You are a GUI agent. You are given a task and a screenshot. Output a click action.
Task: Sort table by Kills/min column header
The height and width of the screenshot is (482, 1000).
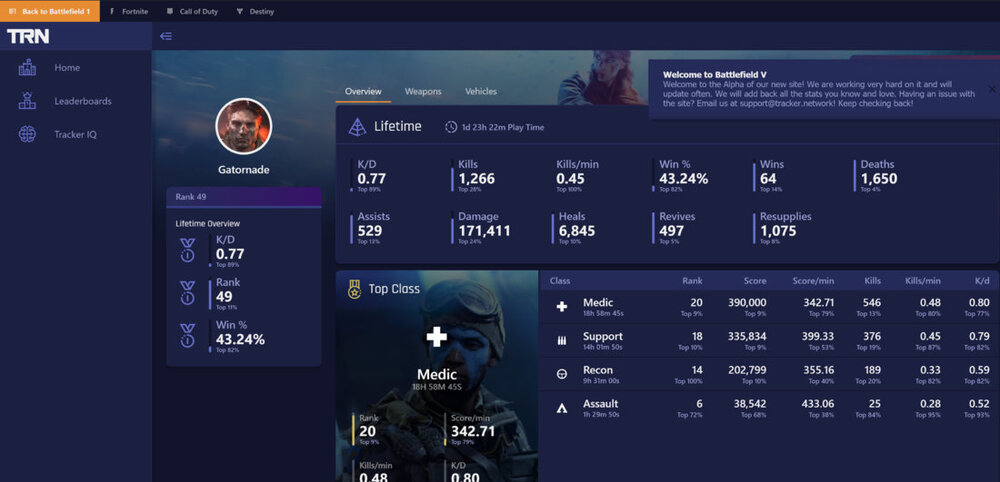(922, 281)
